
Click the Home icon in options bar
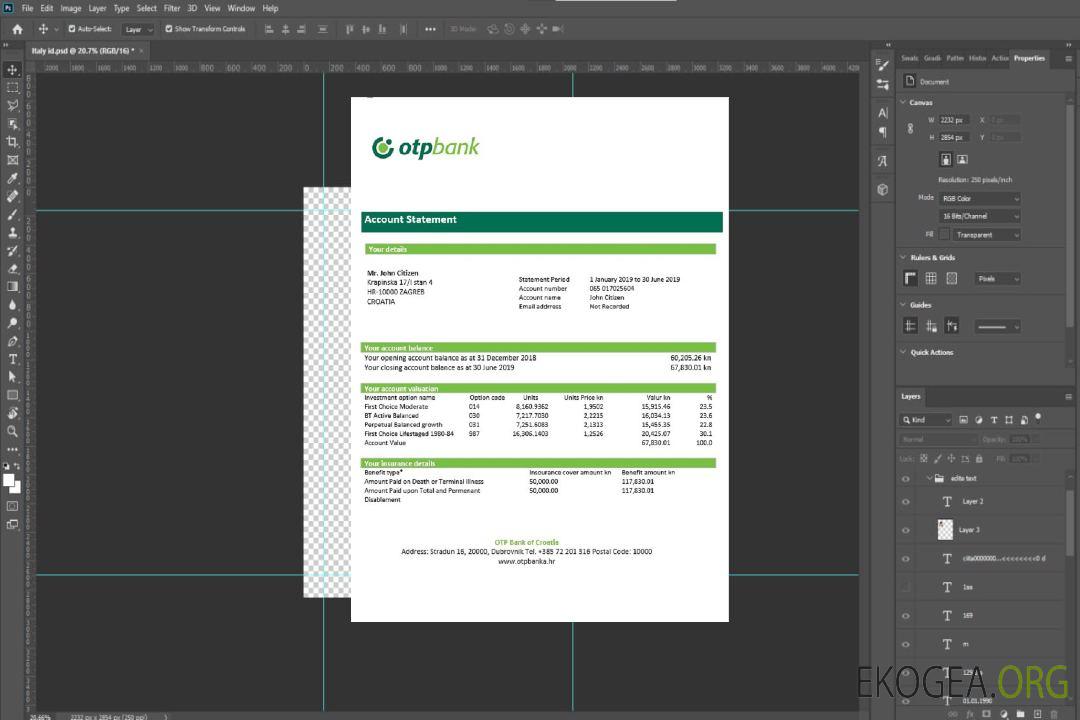click(17, 29)
